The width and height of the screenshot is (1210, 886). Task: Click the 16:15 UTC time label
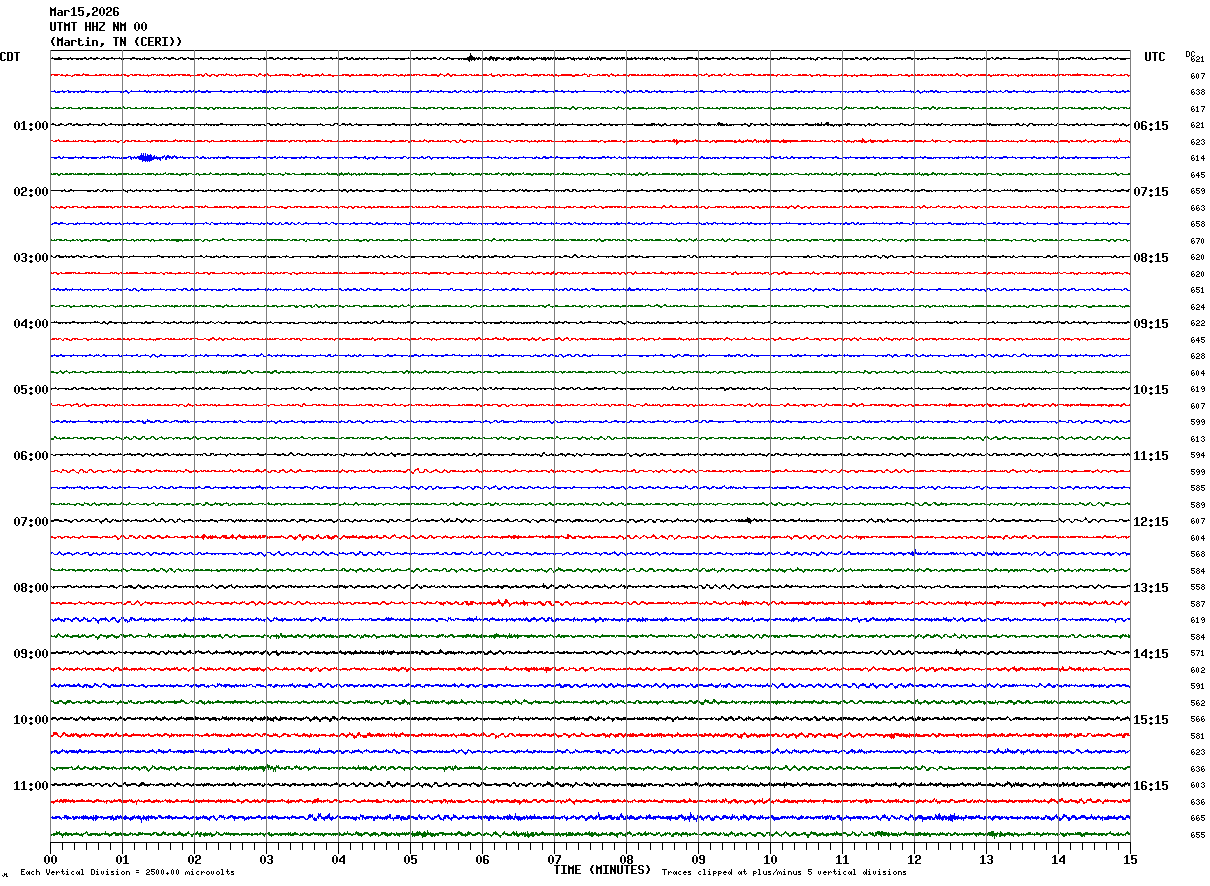tap(1150, 786)
